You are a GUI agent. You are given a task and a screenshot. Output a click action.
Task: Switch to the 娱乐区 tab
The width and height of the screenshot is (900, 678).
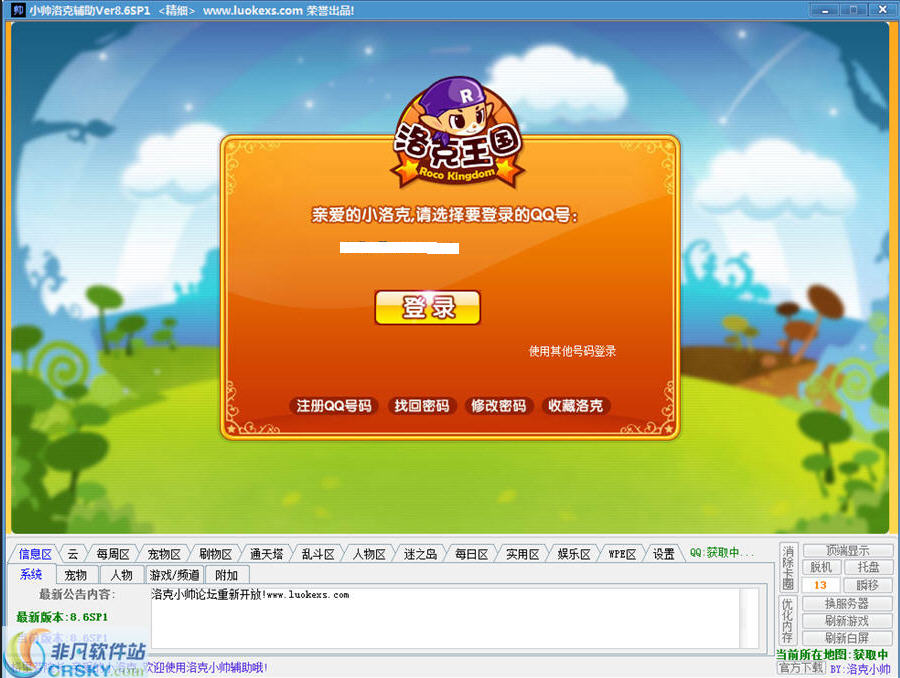tap(574, 554)
